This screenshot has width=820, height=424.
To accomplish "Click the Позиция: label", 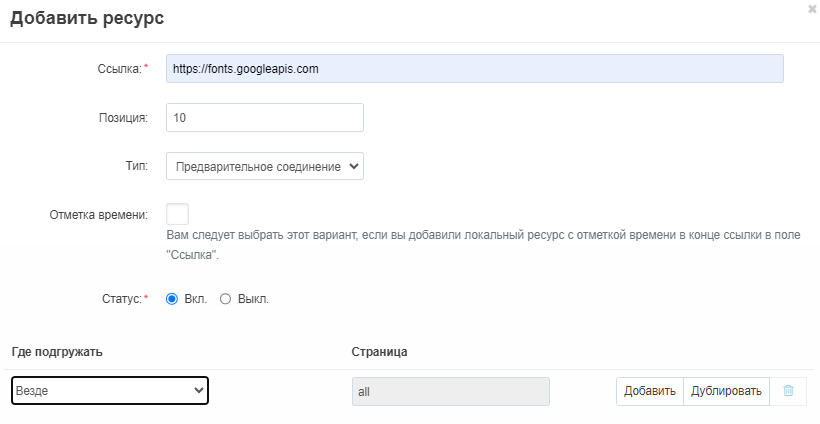I will click(123, 118).
